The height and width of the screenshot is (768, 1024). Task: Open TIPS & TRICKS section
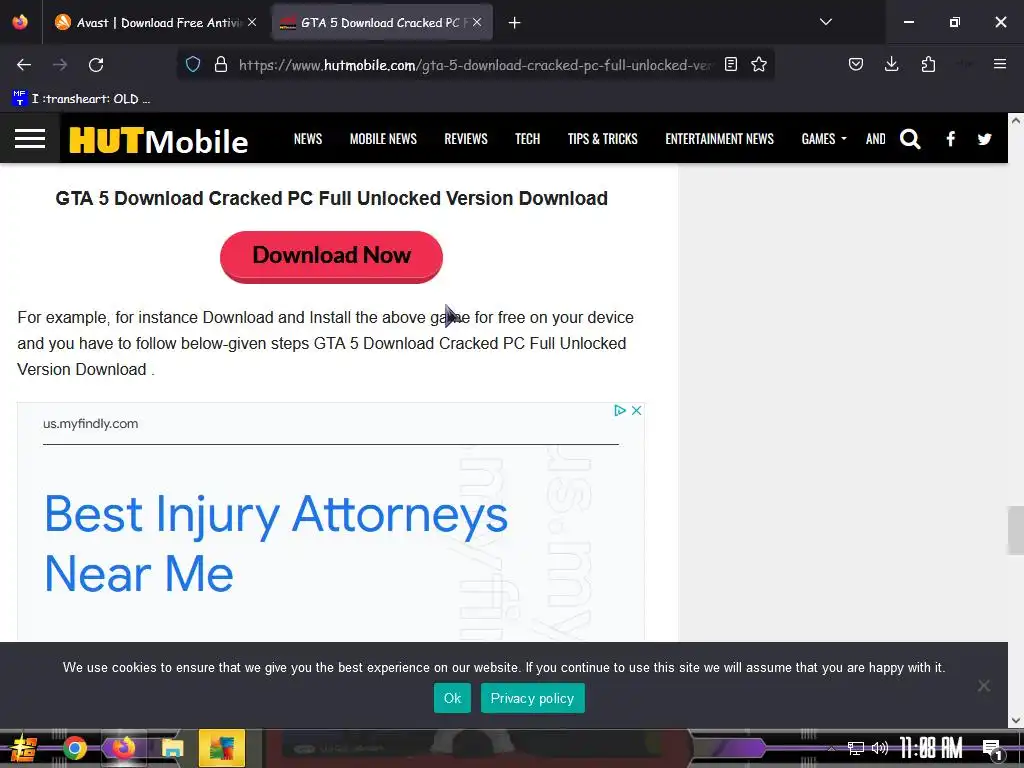(x=603, y=138)
